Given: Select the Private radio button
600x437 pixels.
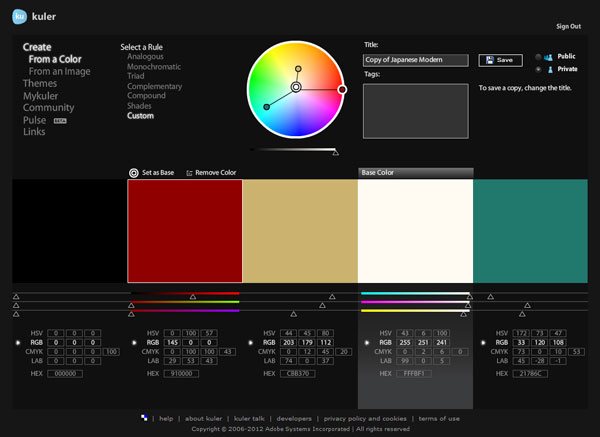Looking at the screenshot, I should point(538,69).
